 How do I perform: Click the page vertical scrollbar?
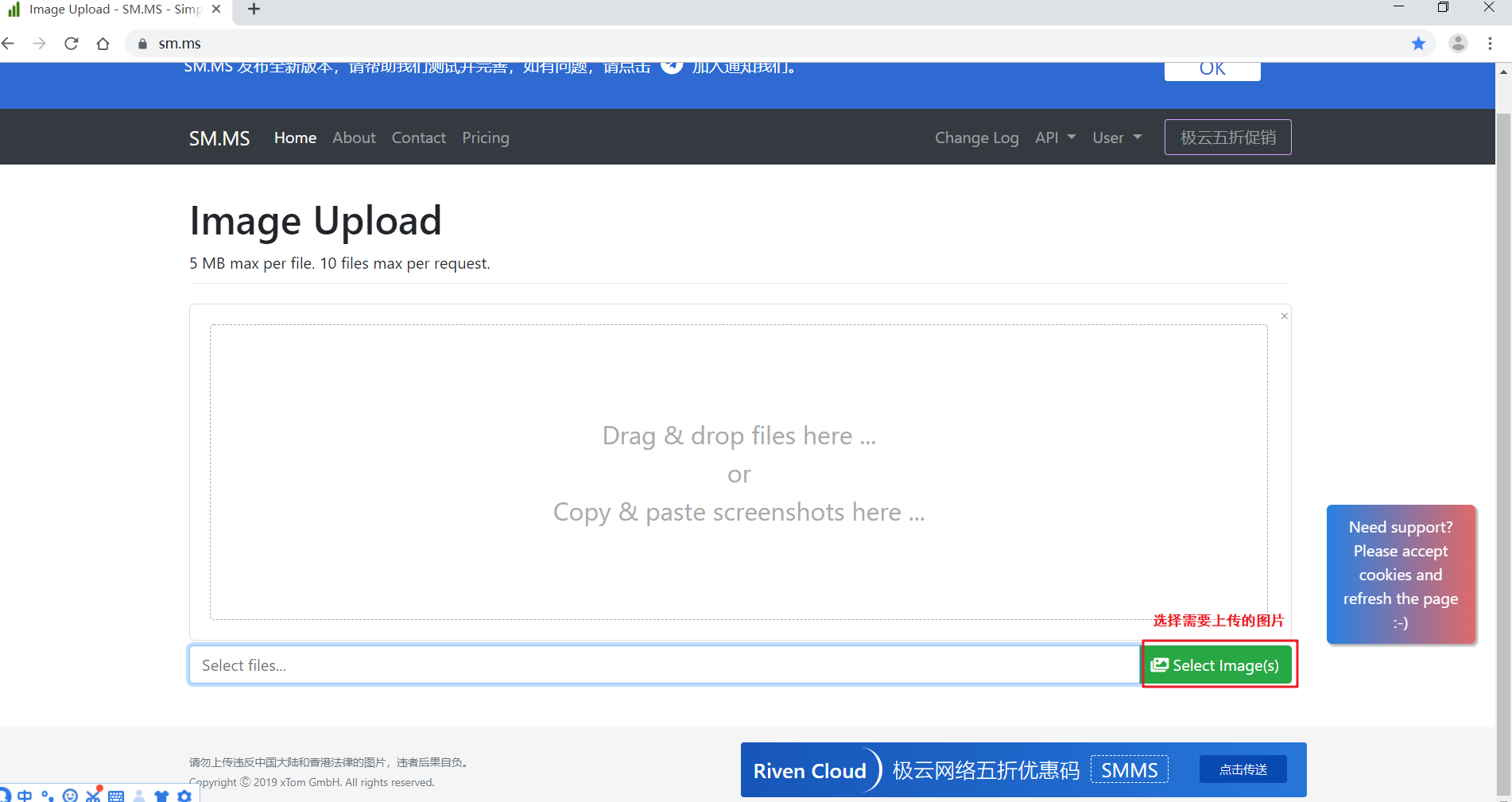coord(1503,453)
